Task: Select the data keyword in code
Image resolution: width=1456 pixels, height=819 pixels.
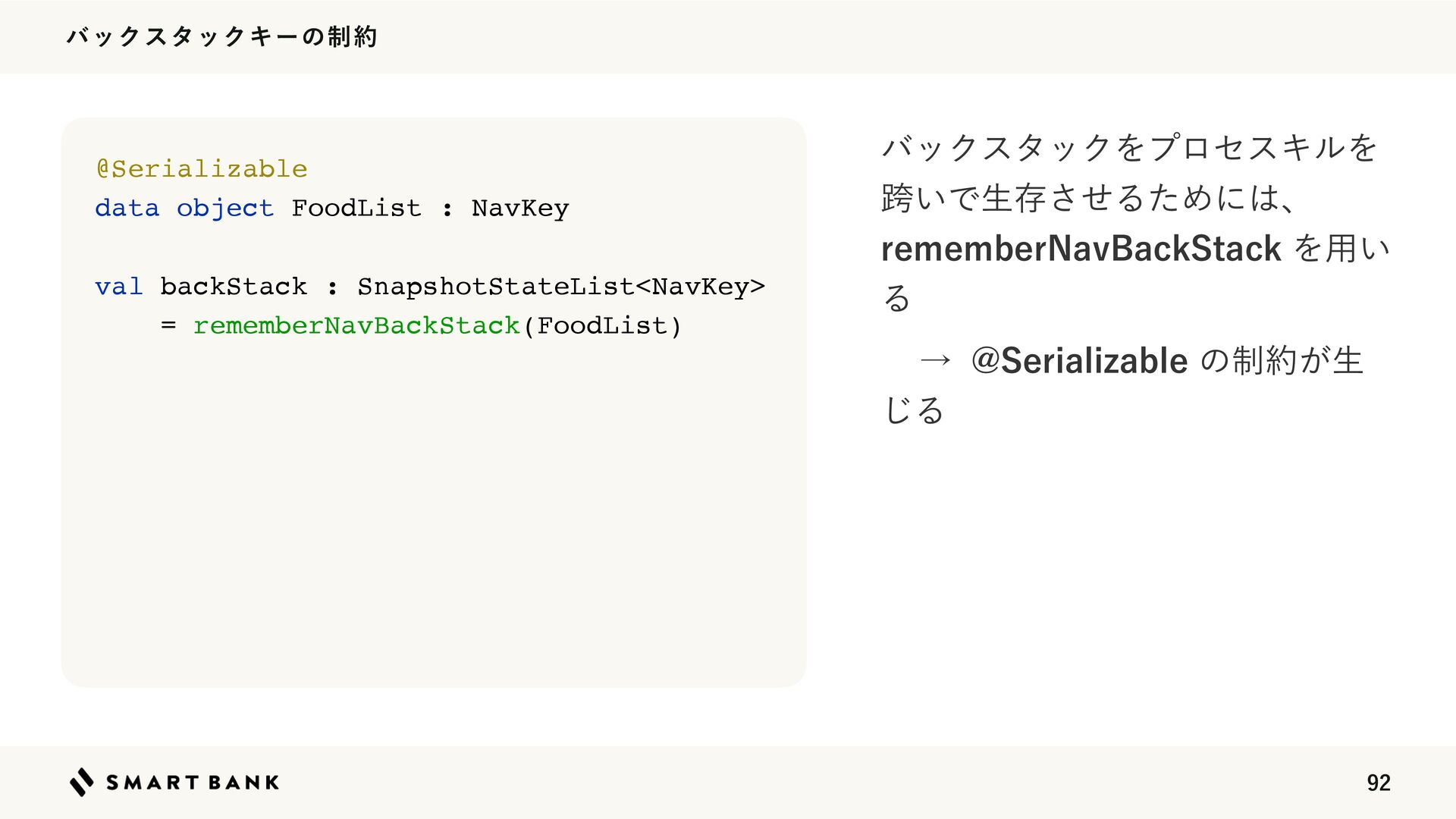Action: (127, 208)
